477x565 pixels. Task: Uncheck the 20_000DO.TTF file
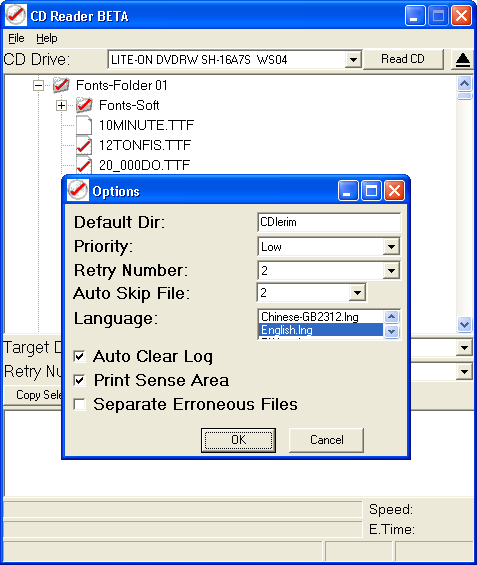84,165
